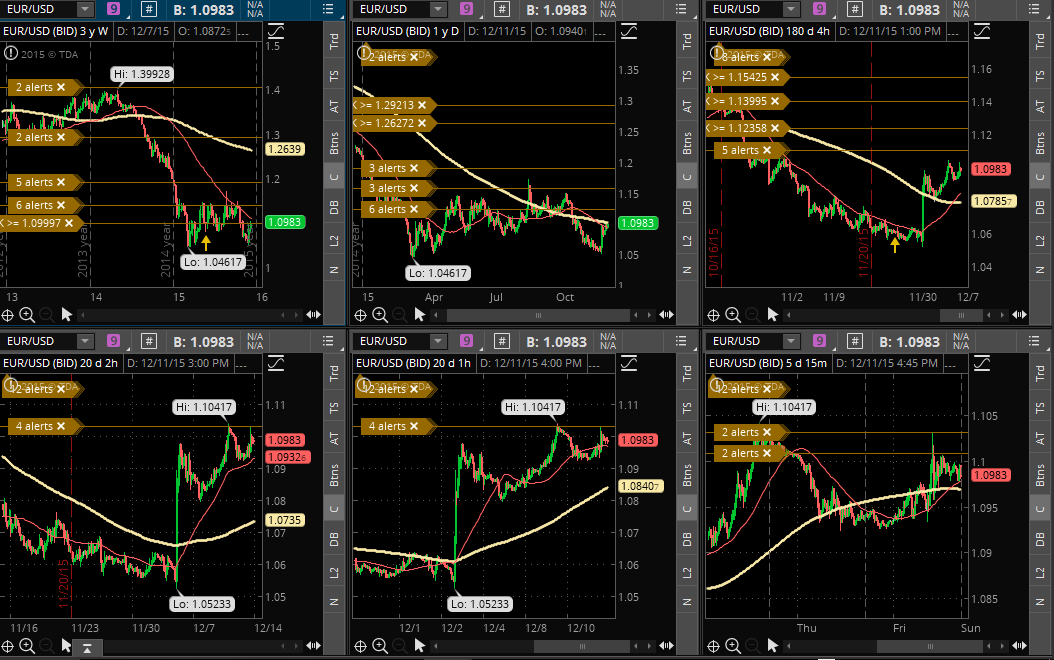Click the horizontal scrollbar under the 1 y D chart

pos(538,315)
